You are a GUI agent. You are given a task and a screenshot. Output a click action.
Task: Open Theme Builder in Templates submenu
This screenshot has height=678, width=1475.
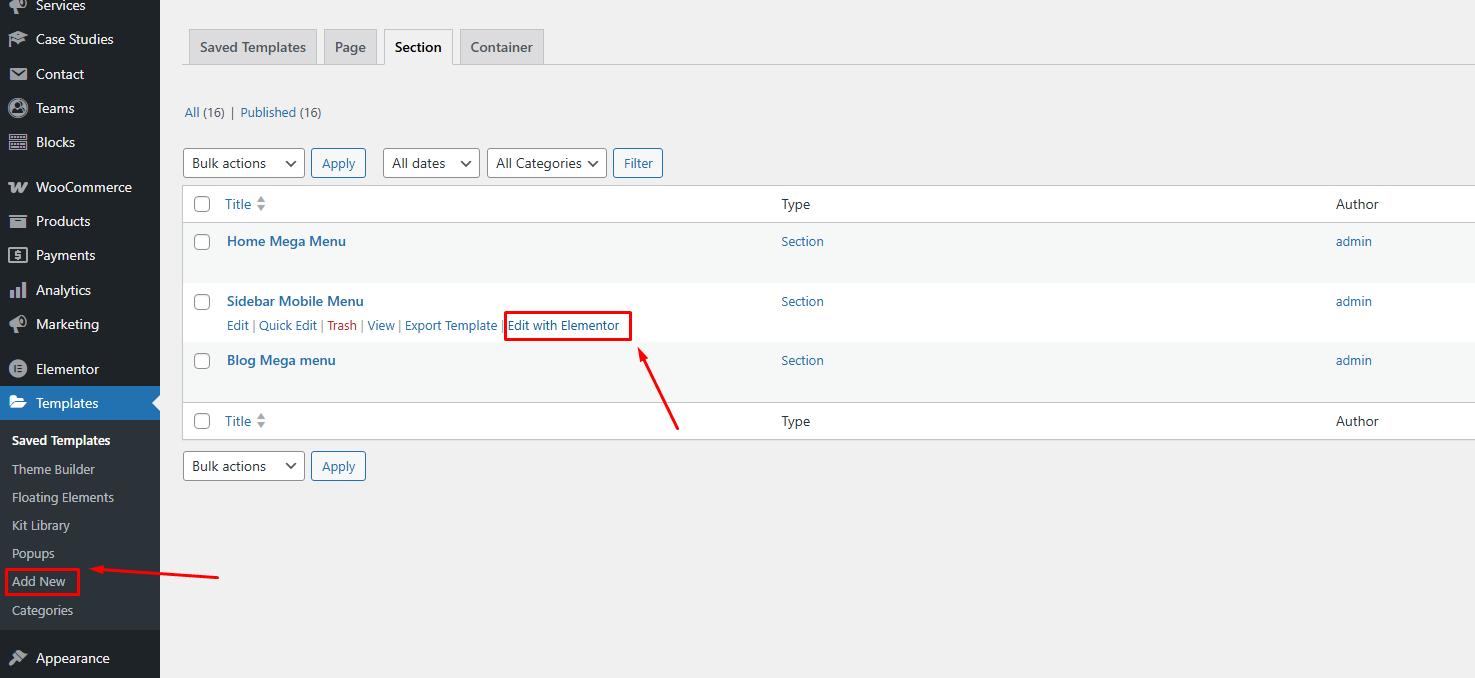(x=53, y=469)
